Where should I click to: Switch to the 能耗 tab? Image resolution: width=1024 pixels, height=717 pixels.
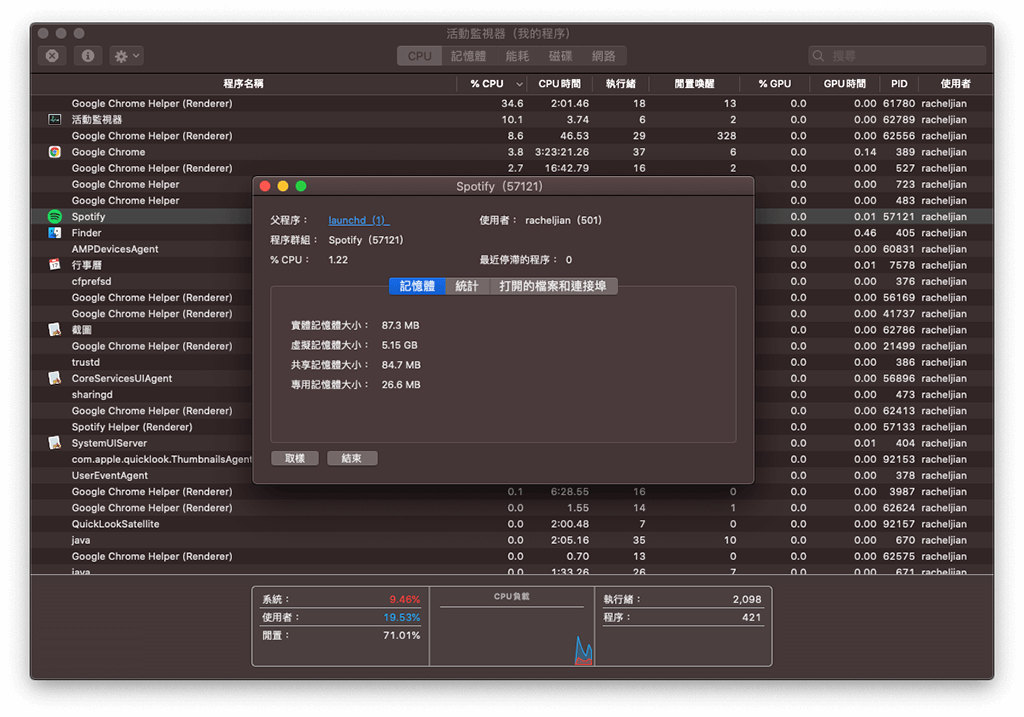(x=517, y=56)
